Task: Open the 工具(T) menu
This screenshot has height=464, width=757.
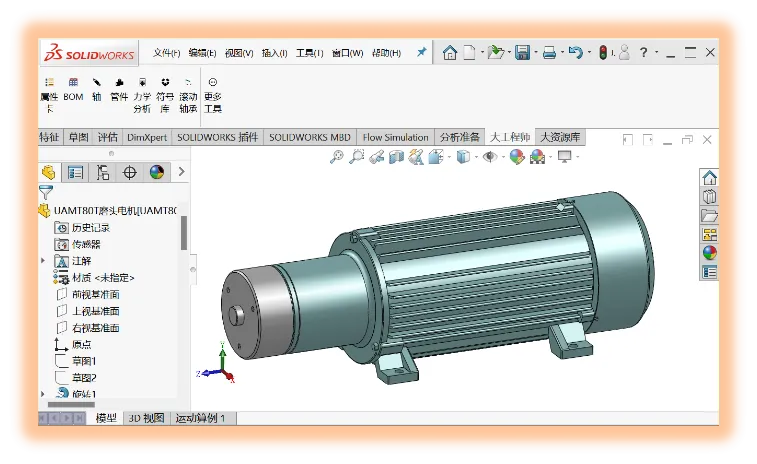Action: pos(309,53)
